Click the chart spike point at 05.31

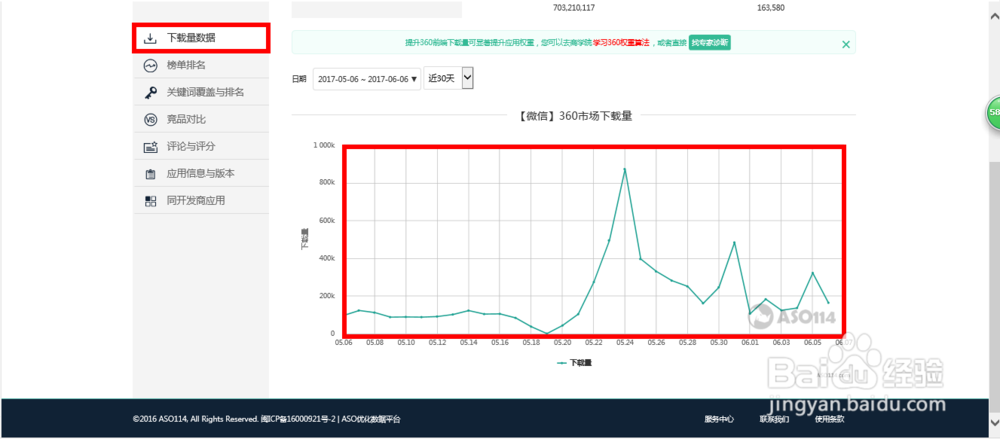tap(734, 242)
